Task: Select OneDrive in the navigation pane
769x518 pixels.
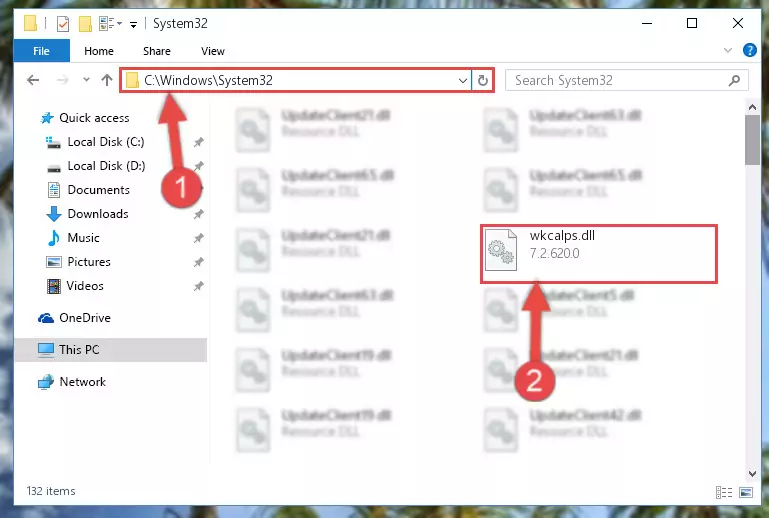Action: click(85, 318)
